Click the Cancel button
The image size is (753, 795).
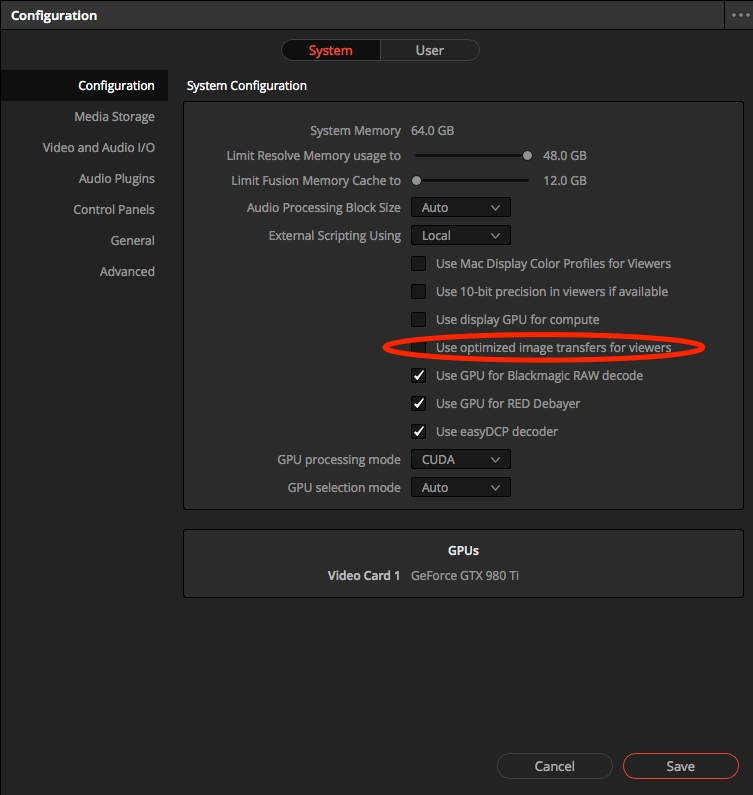(x=555, y=766)
